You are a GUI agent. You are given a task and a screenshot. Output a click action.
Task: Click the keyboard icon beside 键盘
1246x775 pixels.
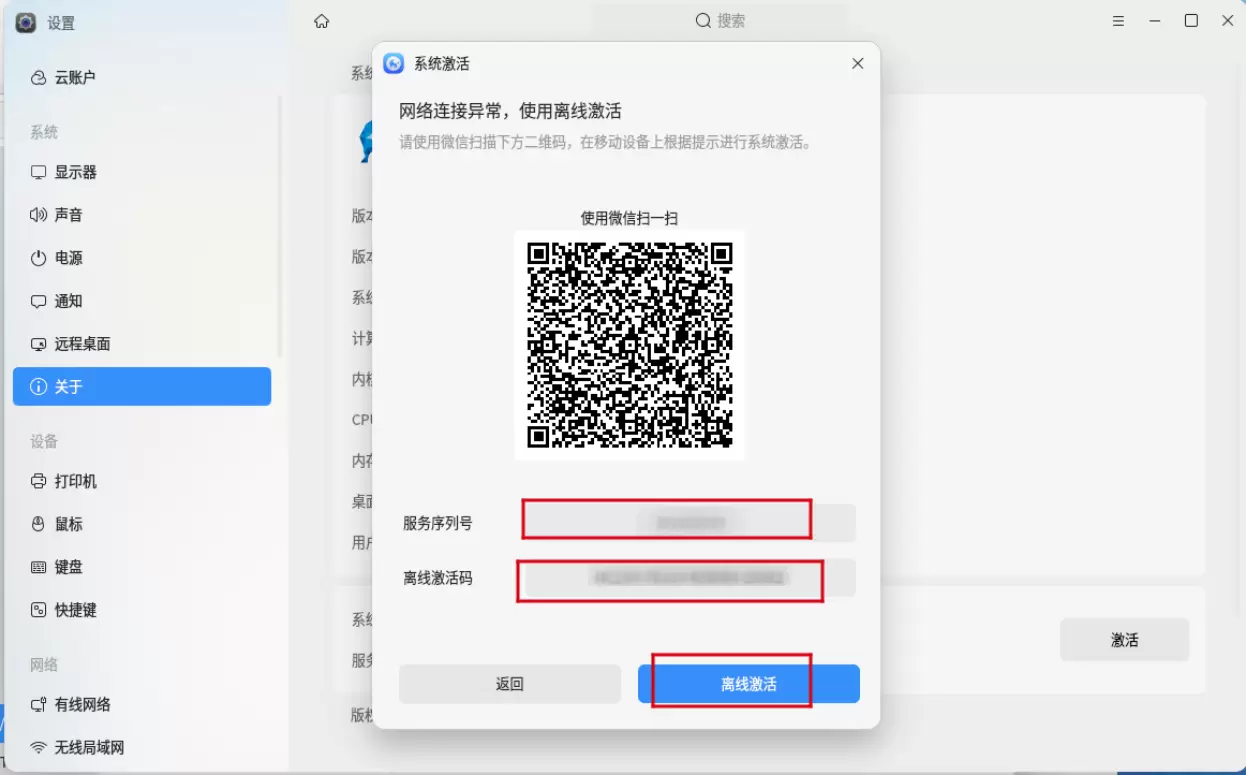(x=38, y=567)
